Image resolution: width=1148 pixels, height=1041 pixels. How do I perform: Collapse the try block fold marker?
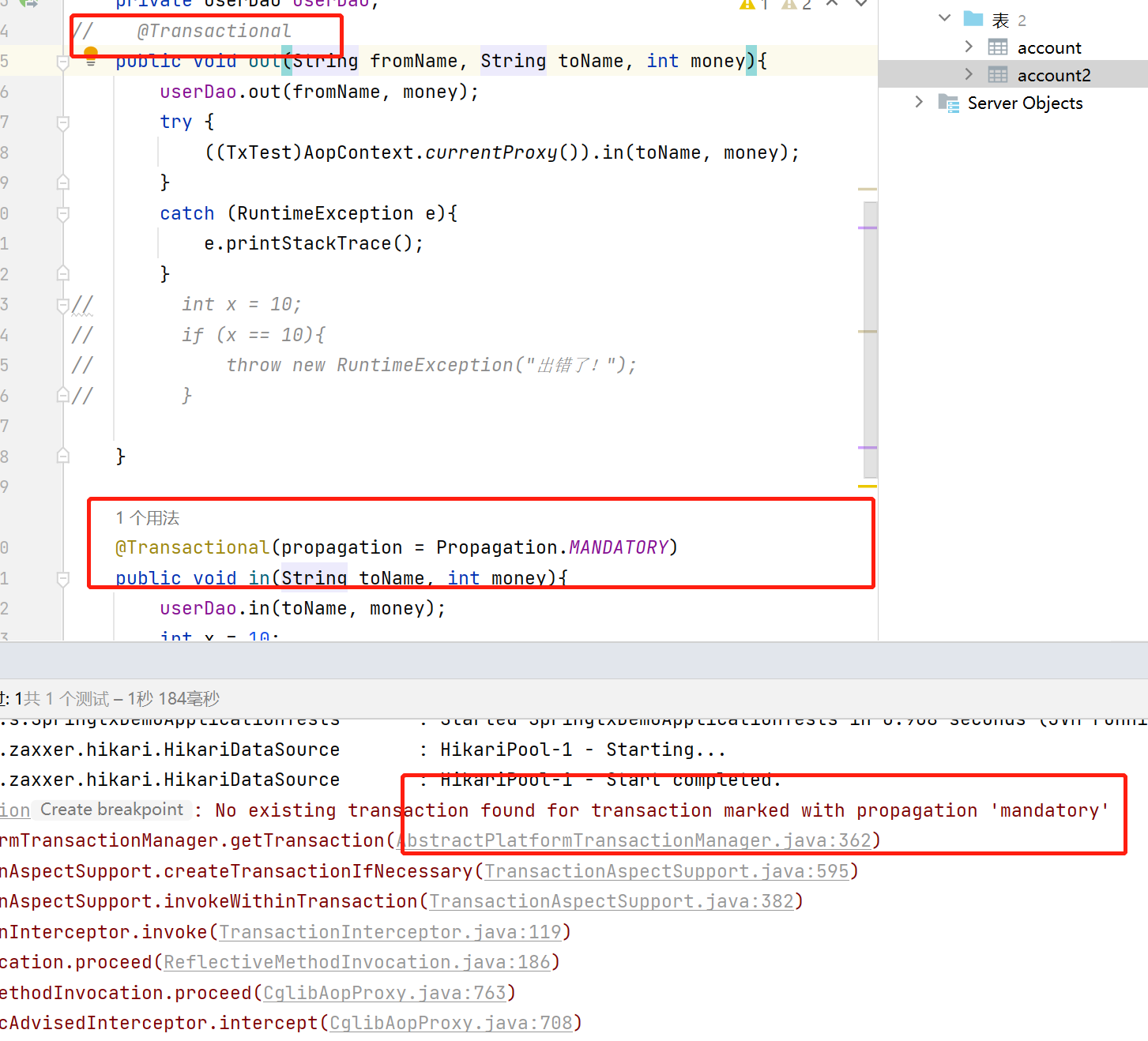(x=63, y=122)
